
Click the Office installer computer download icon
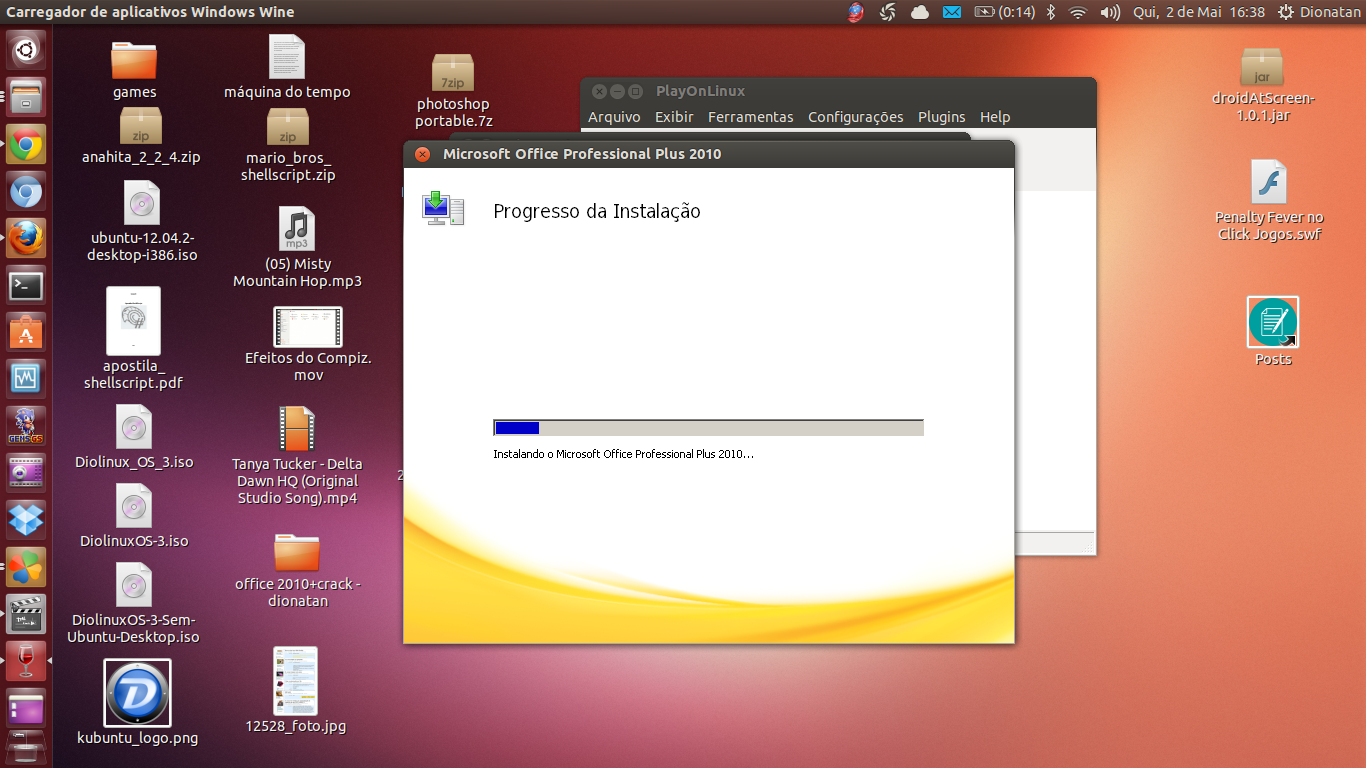(443, 207)
